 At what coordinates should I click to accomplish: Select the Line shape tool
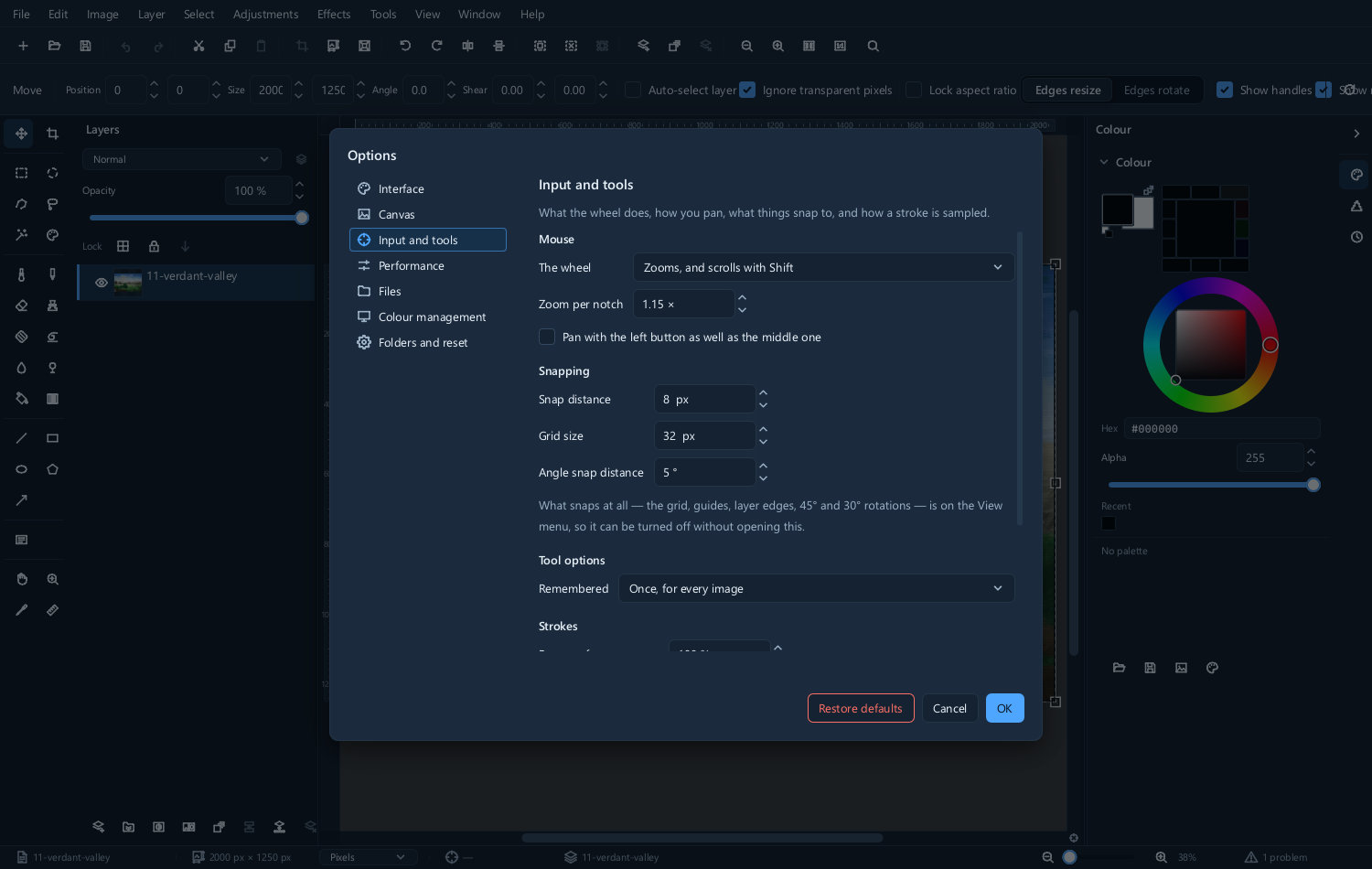(21, 438)
